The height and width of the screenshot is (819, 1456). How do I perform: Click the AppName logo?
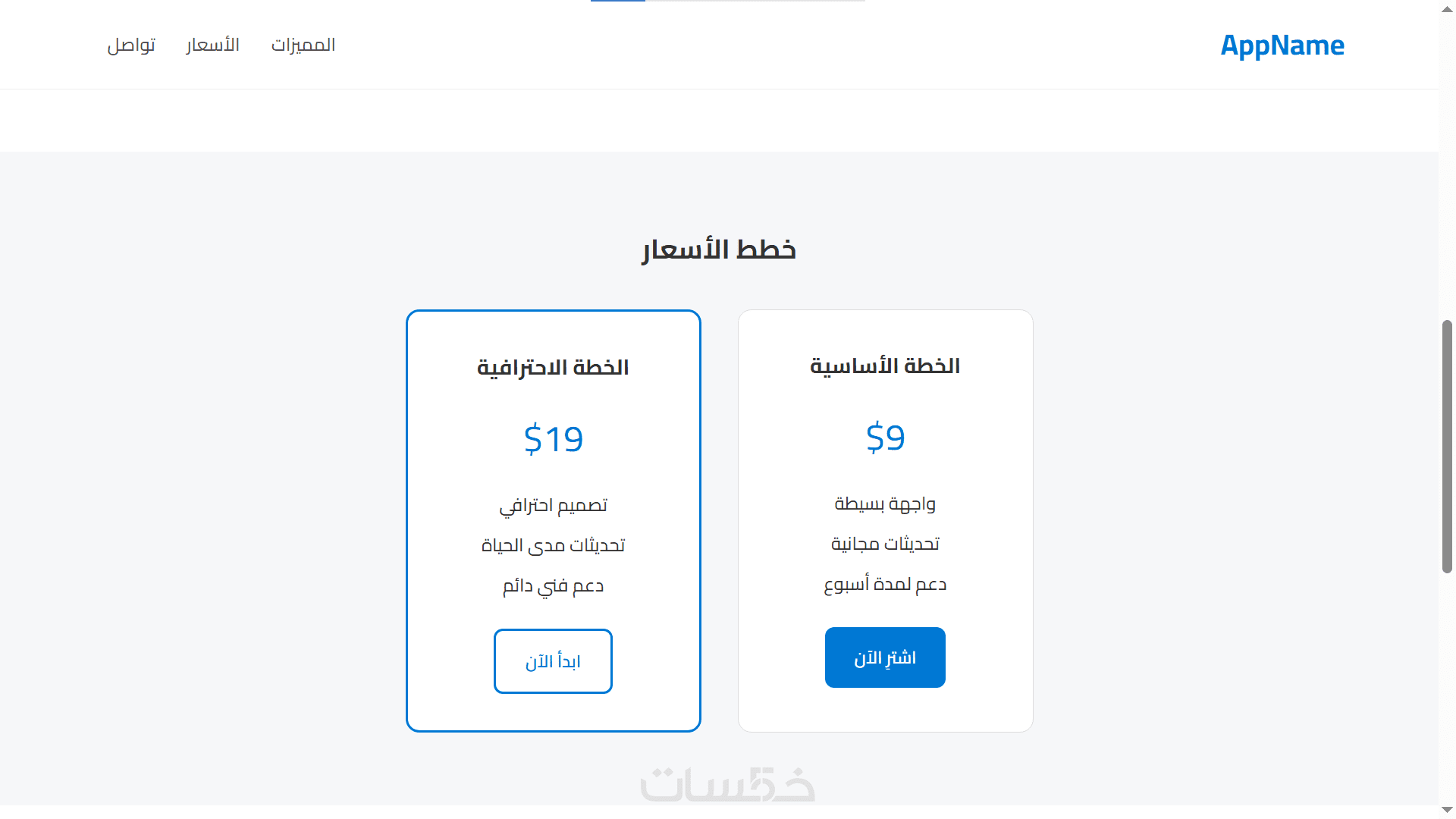[1282, 45]
